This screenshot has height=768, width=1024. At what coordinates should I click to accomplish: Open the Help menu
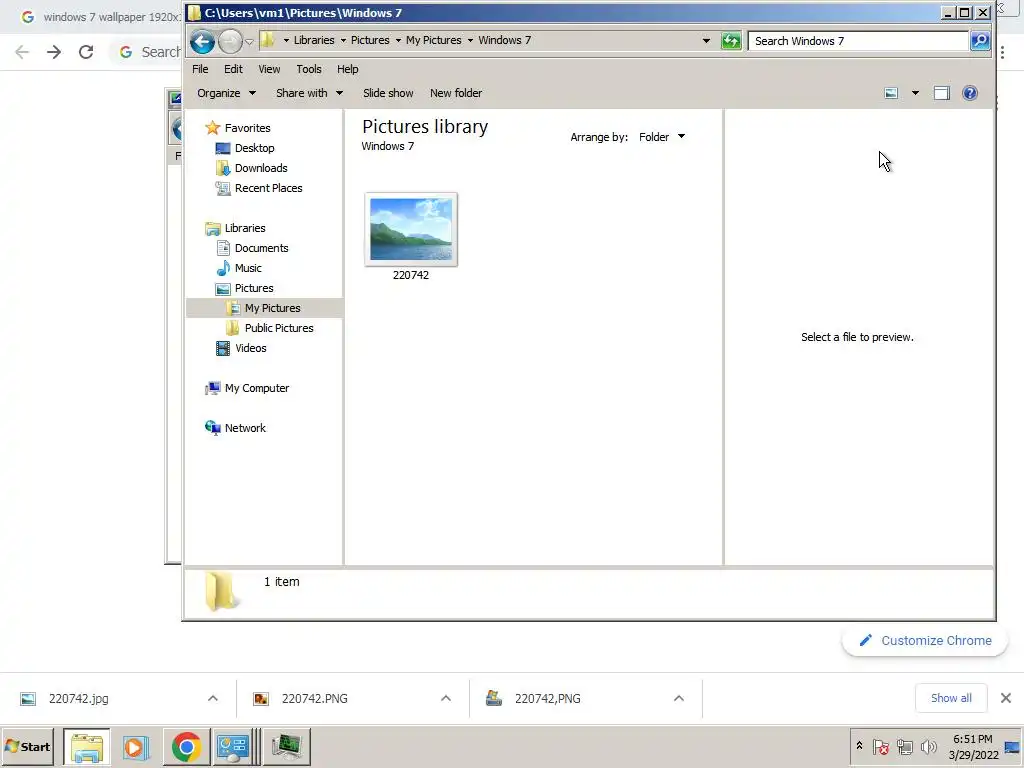347,69
